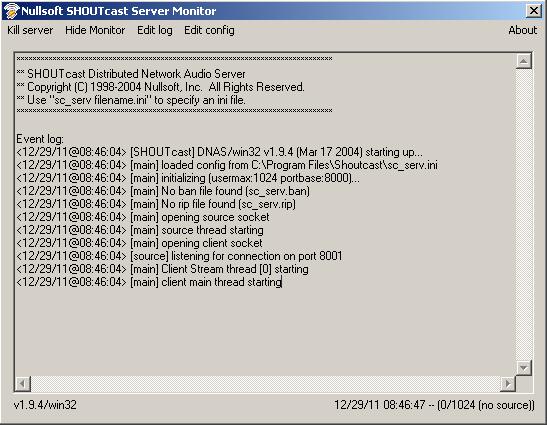The height and width of the screenshot is (425, 547).
Task: Click the 'opening client socket' log line
Action: click(139, 243)
